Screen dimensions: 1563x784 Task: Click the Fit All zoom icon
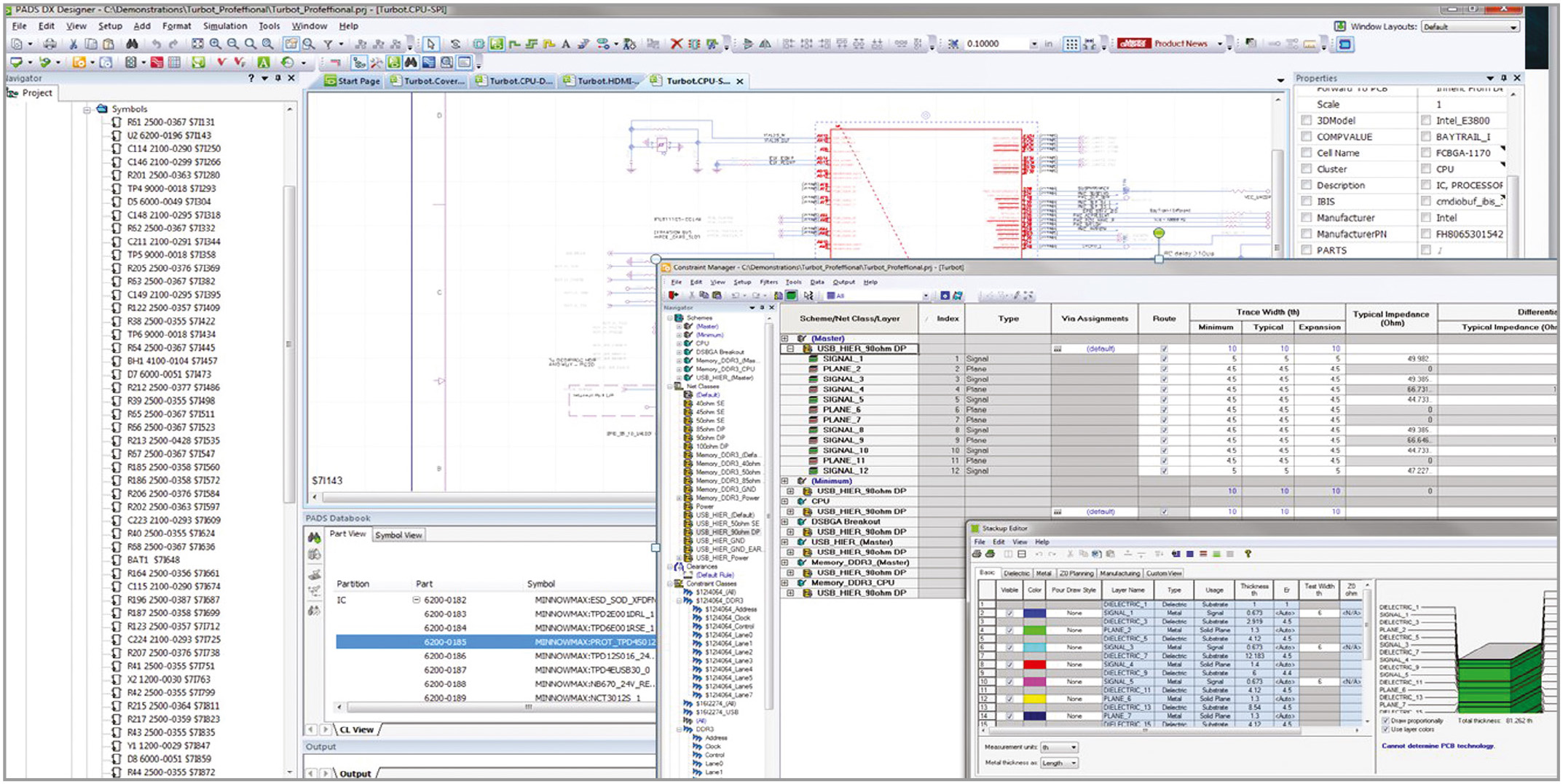[197, 44]
